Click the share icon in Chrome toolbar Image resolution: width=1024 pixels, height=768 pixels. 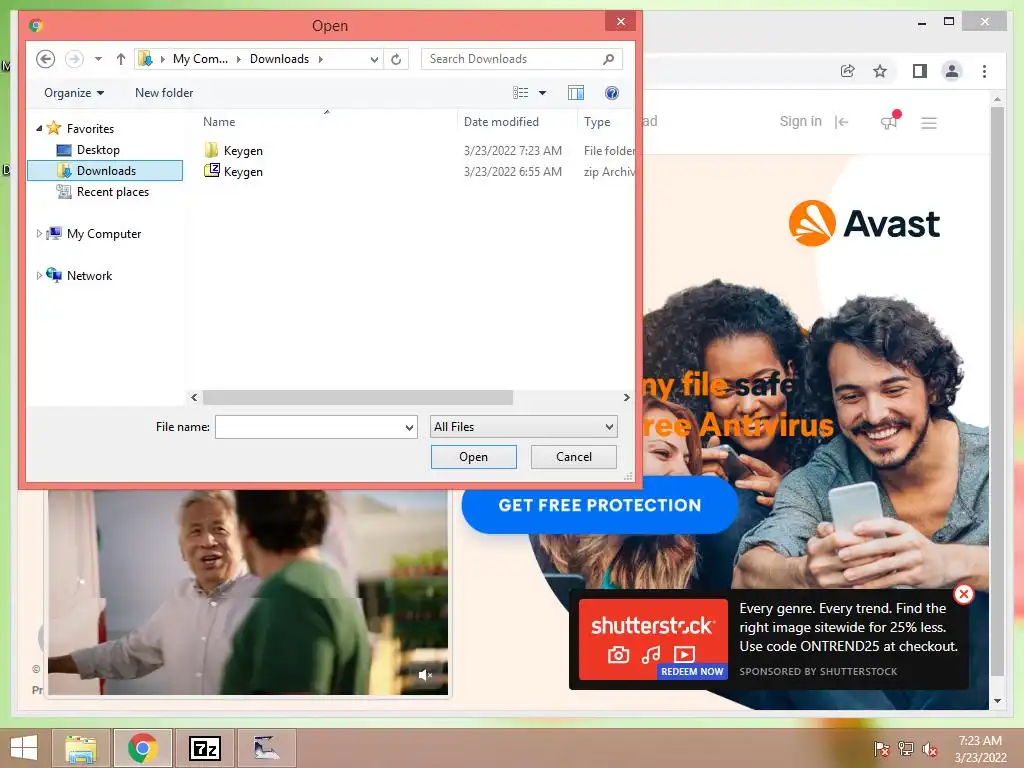(x=848, y=71)
